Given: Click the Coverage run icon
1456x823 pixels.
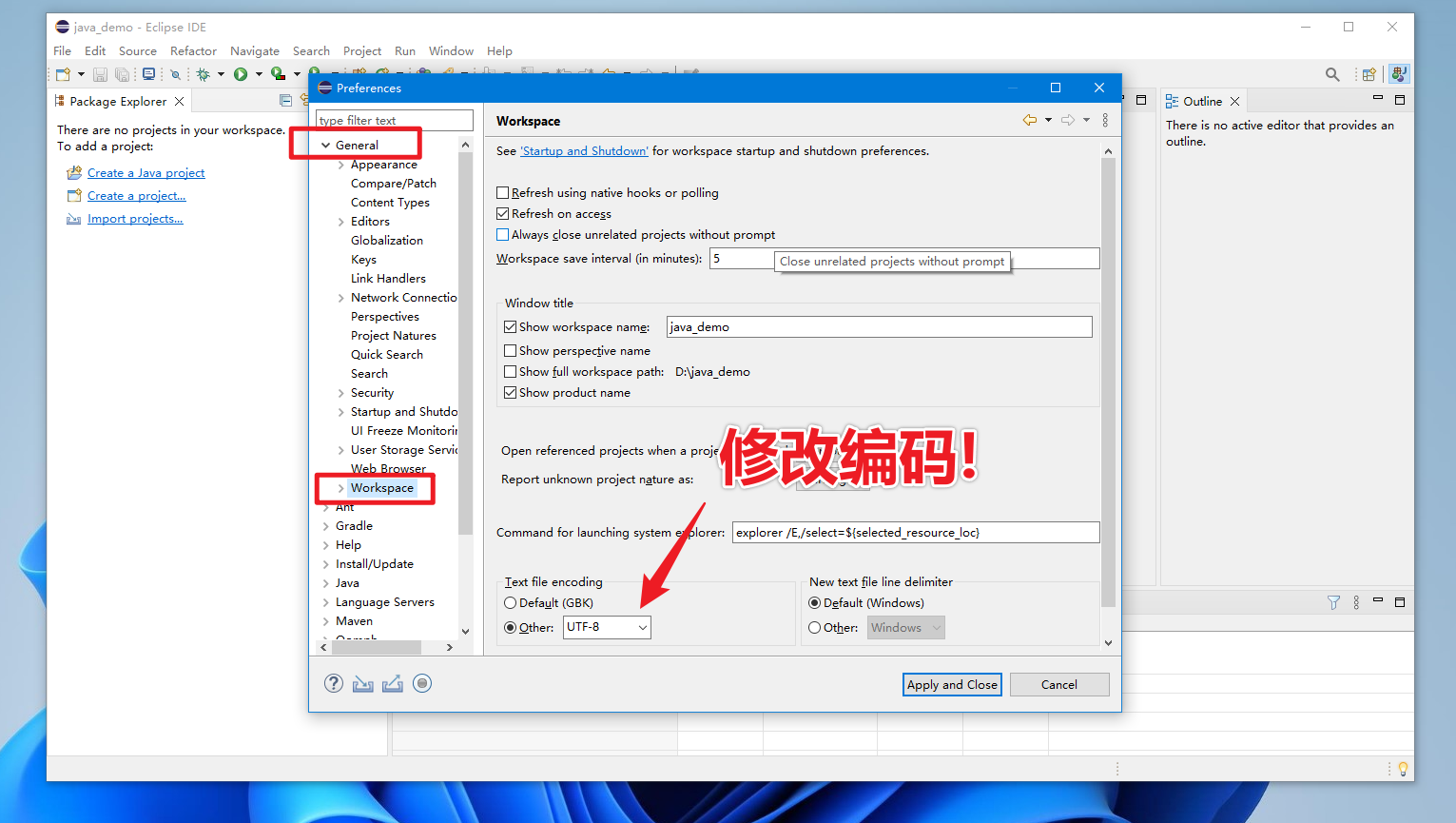Looking at the screenshot, I should [278, 74].
